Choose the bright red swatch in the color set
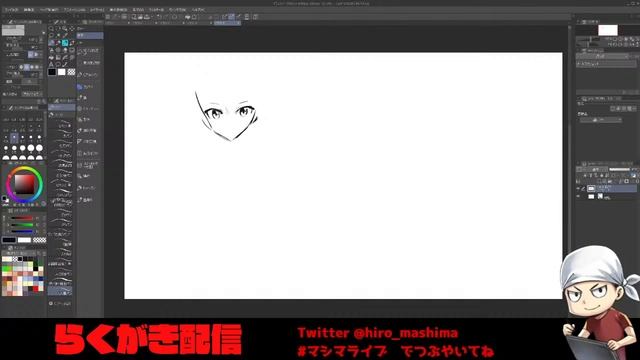 (36, 289)
